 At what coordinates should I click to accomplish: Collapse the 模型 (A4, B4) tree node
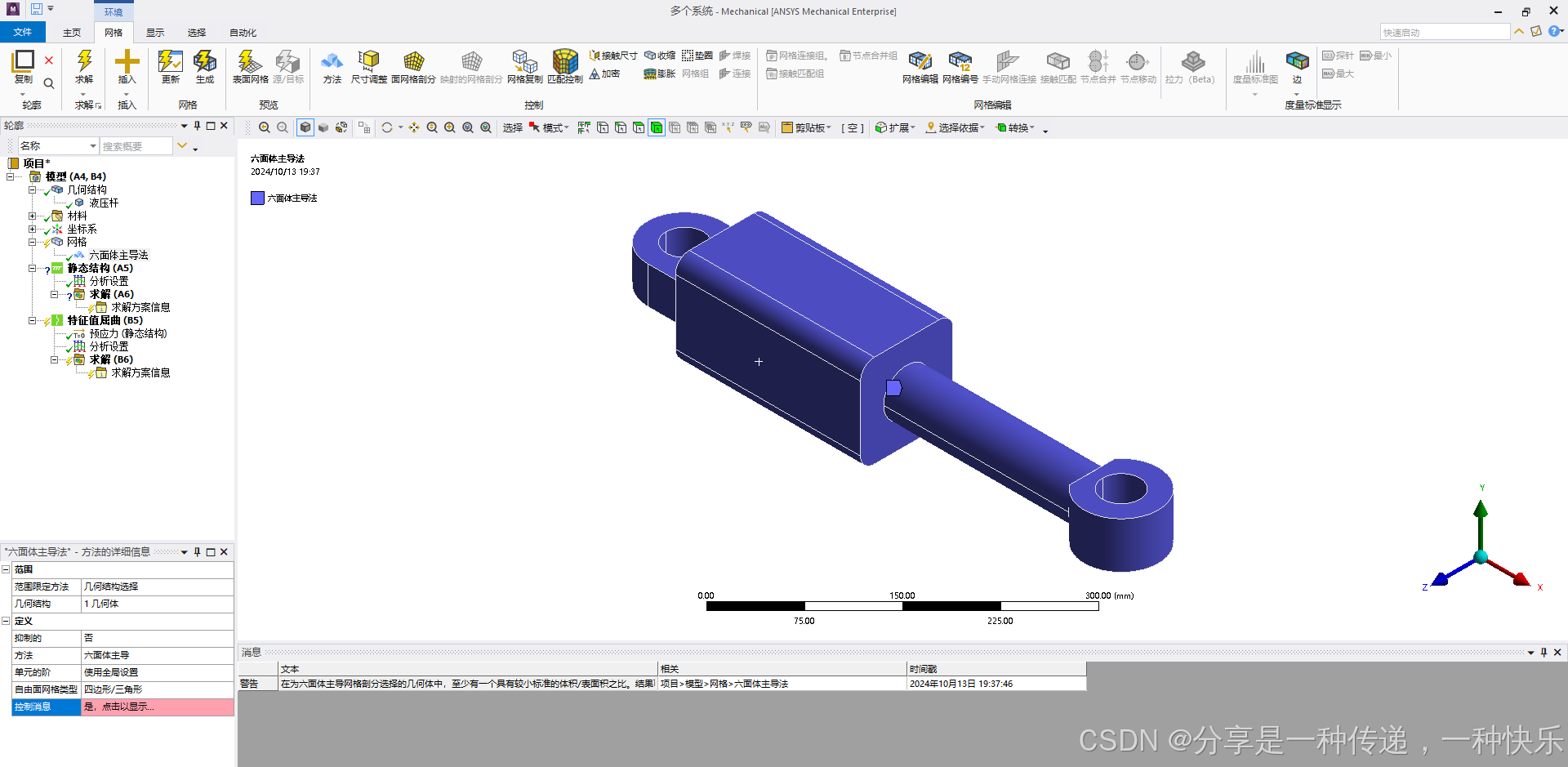coord(11,176)
